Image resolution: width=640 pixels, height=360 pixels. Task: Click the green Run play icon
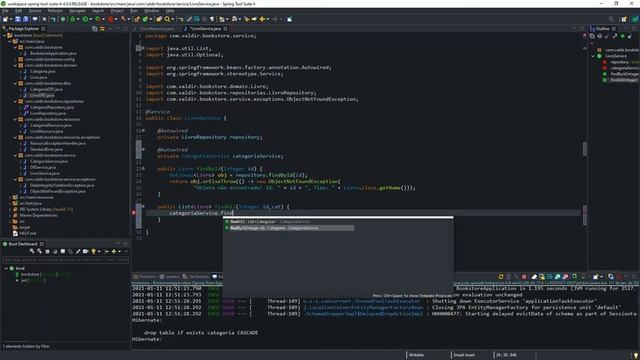85,19
